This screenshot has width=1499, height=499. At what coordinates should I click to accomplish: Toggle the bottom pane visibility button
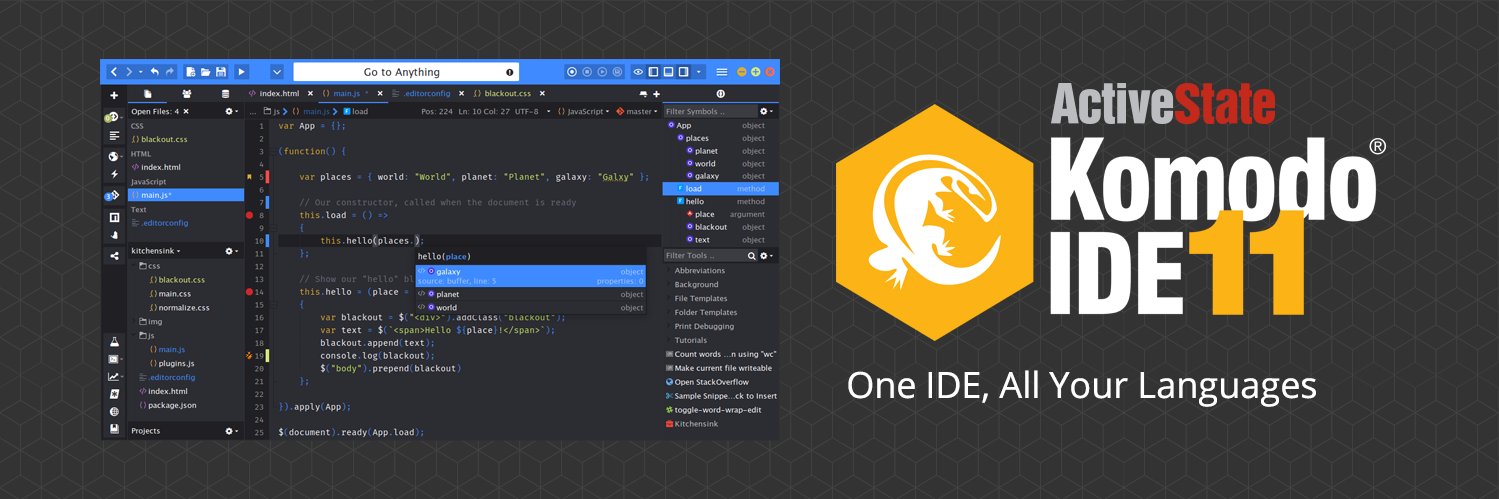tap(668, 72)
